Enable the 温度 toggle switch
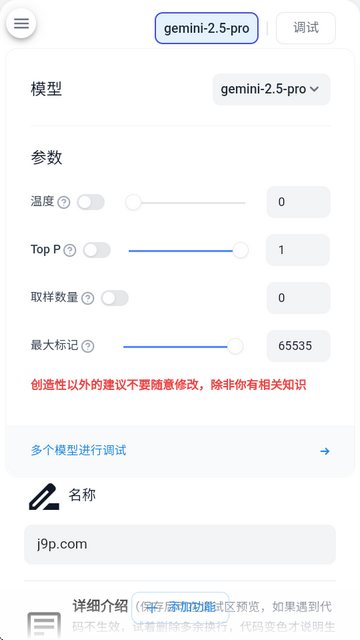The width and height of the screenshot is (360, 640). point(91,202)
